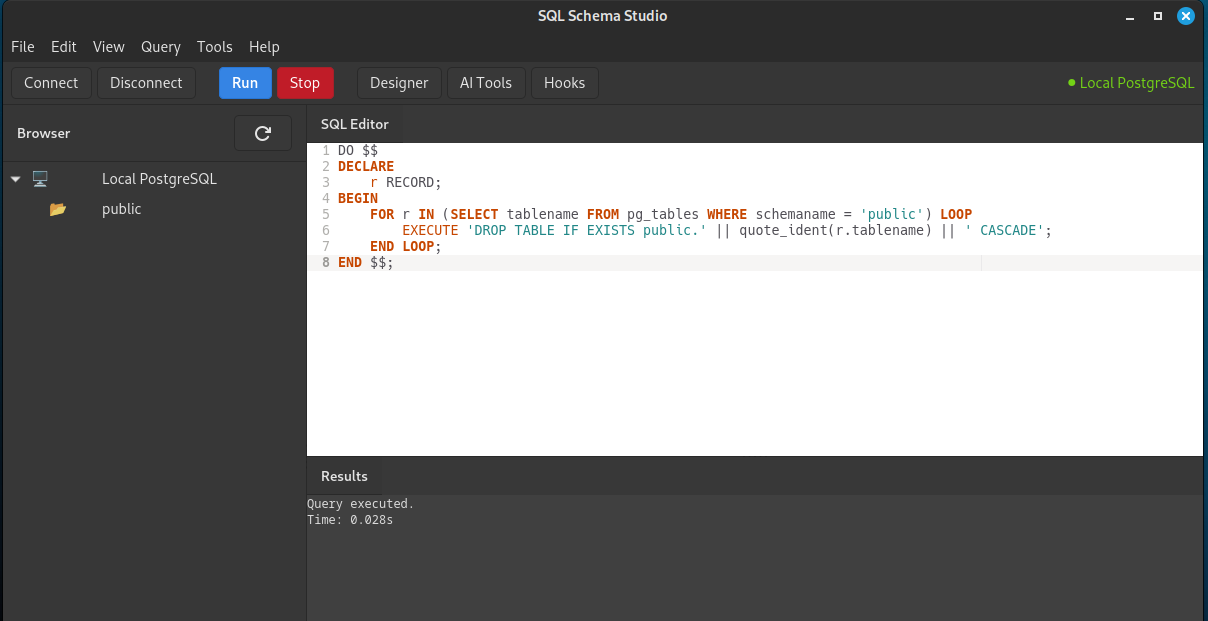The width and height of the screenshot is (1208, 621).
Task: Click the 'DROP TABLE IF EXISTS public.' string
Action: tap(587, 230)
